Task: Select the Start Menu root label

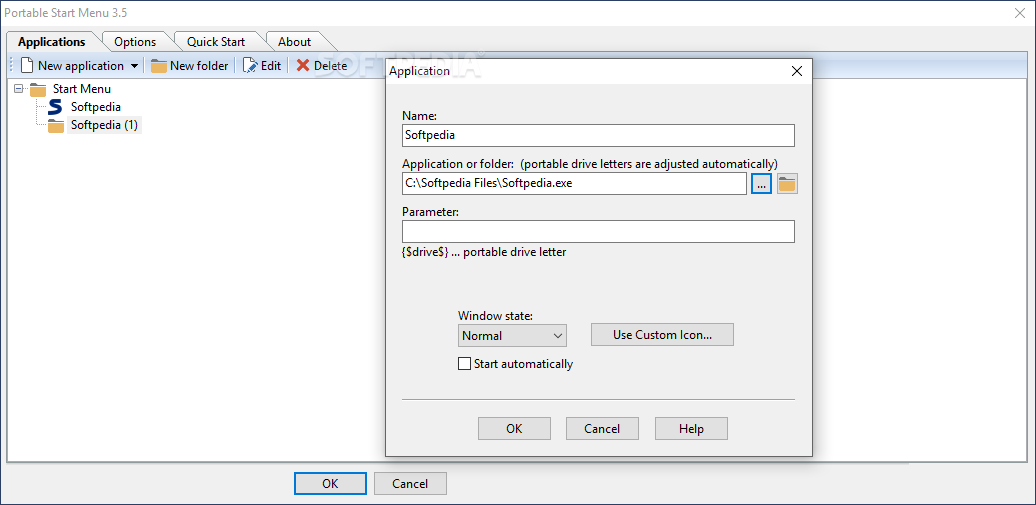Action: point(82,89)
